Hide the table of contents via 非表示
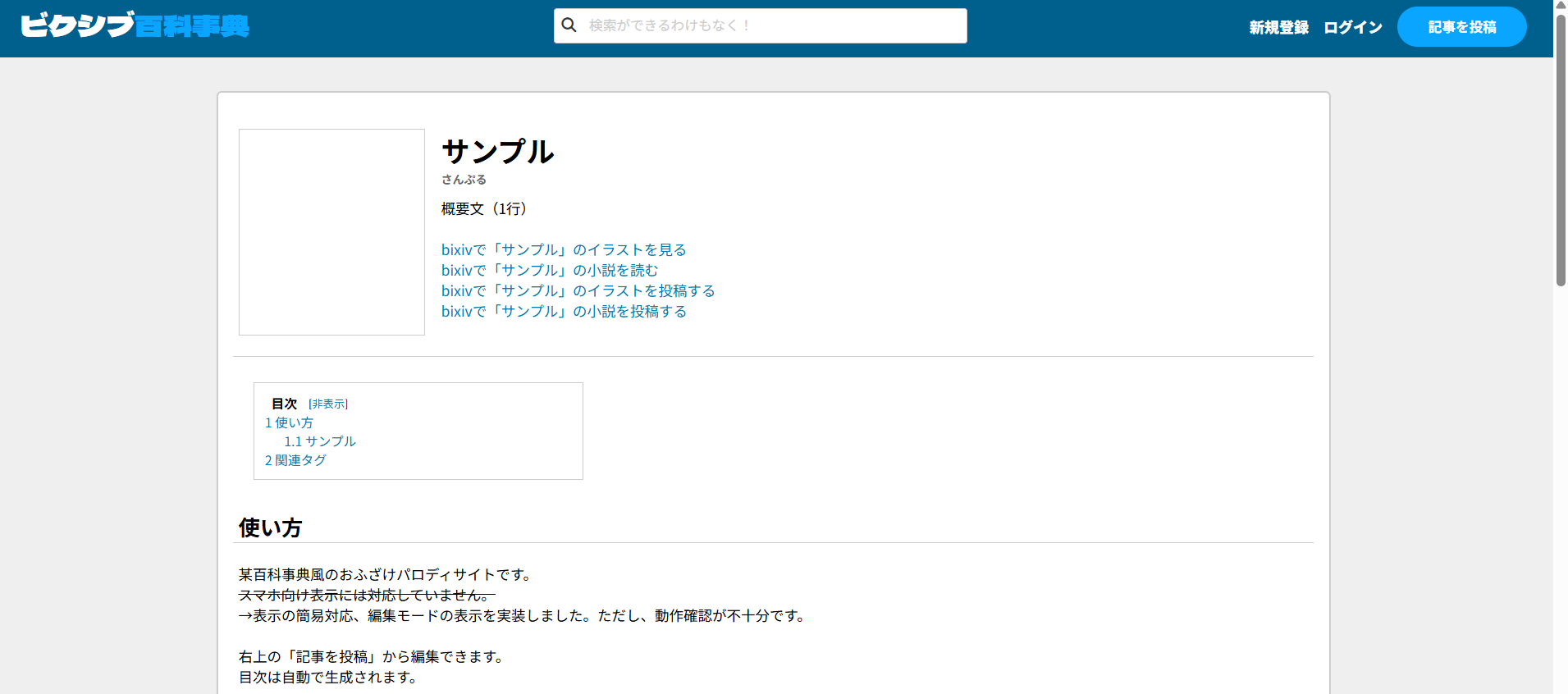 pos(328,404)
